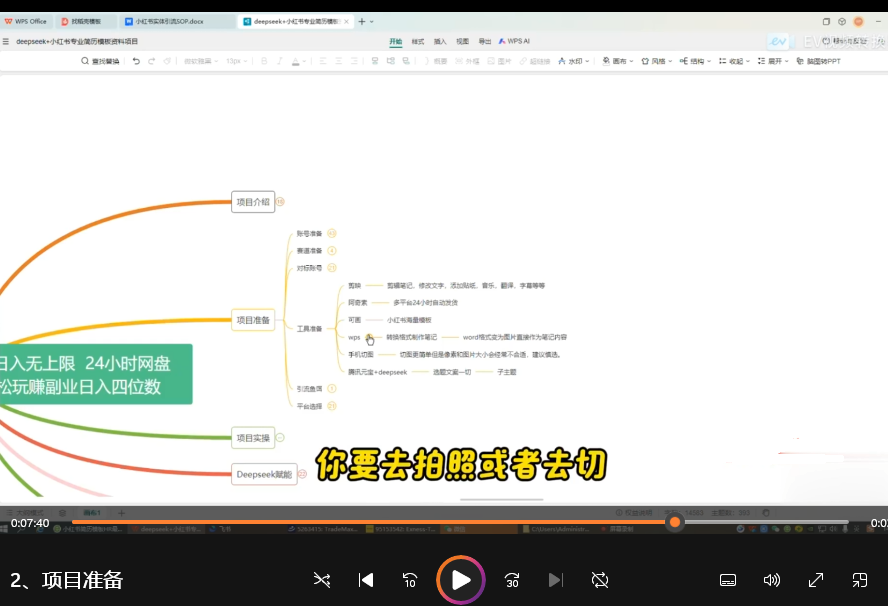Screen dimensions: 888x606
Task: Select the 项目实操 mind map node
Action: coord(253,438)
